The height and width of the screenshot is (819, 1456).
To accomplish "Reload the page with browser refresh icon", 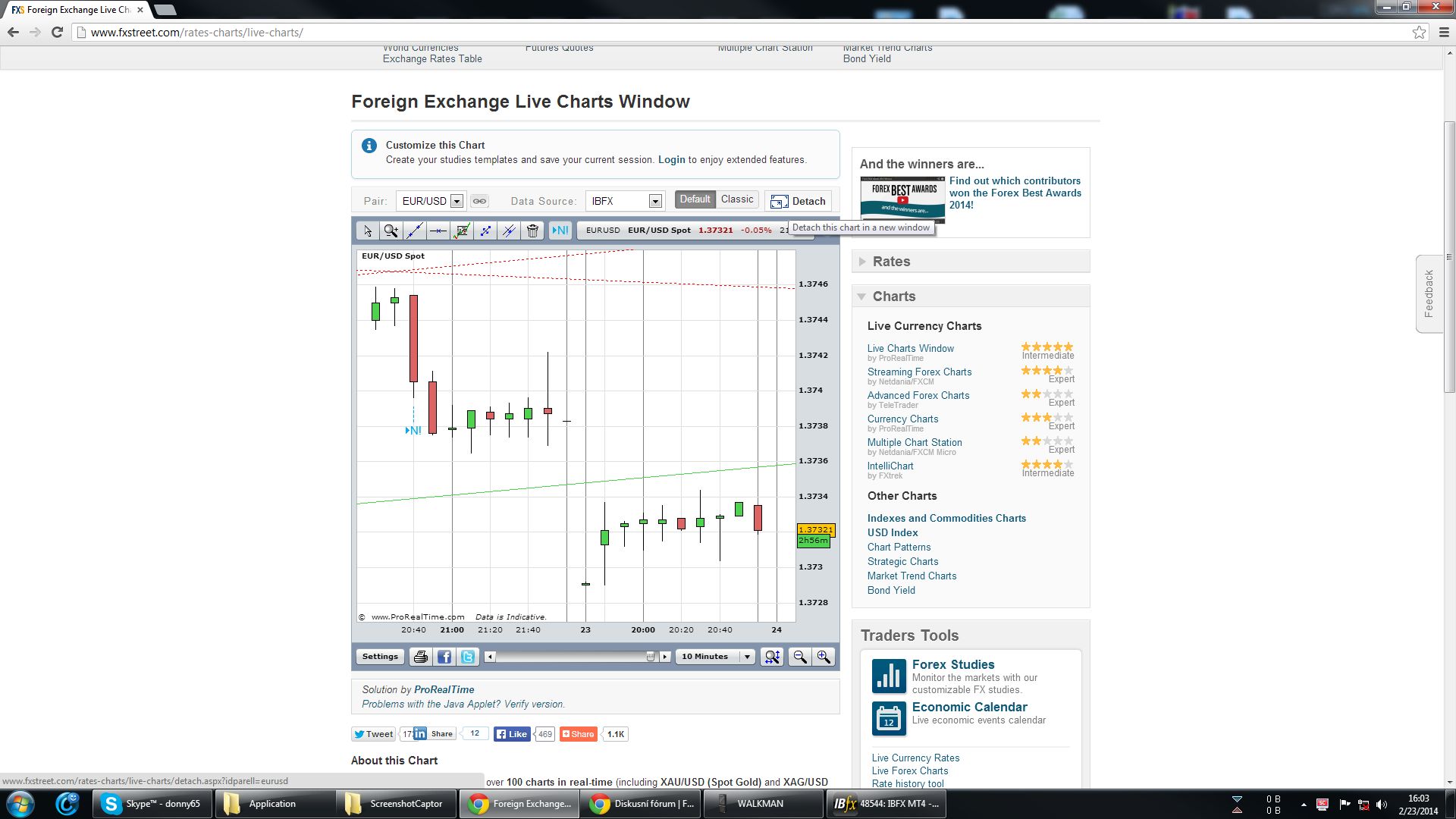I will 57,33.
